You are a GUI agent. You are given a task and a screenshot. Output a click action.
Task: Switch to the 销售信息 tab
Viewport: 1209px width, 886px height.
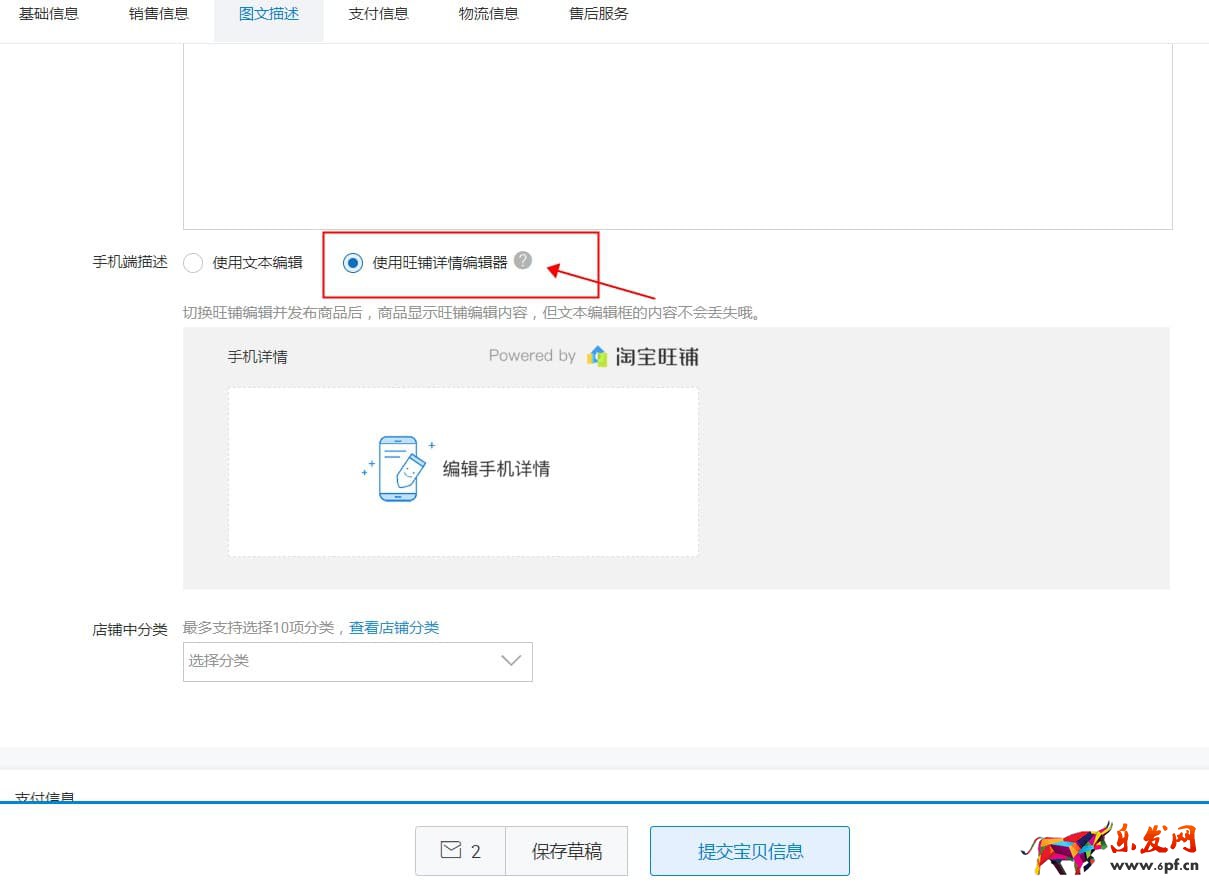tap(159, 14)
